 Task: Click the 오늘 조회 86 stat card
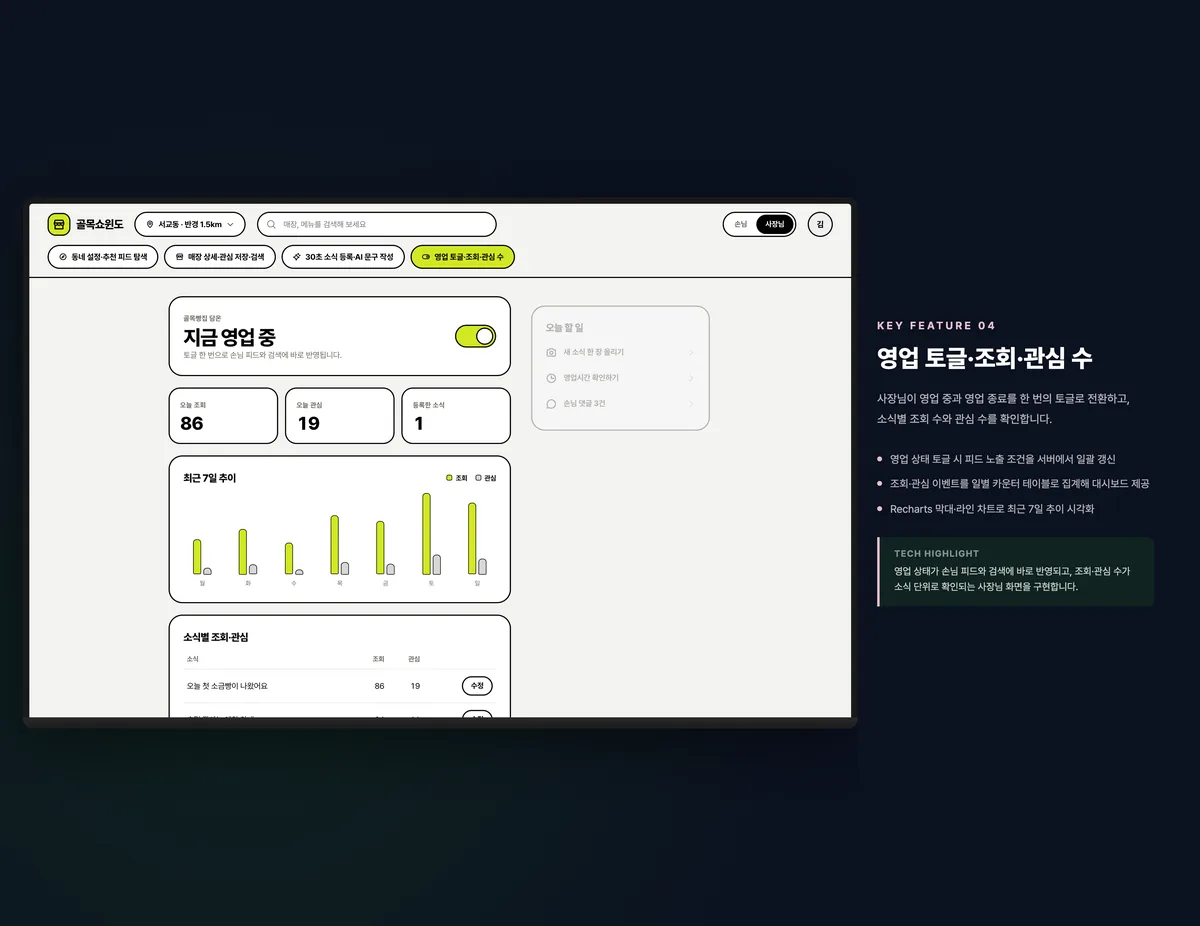223,416
